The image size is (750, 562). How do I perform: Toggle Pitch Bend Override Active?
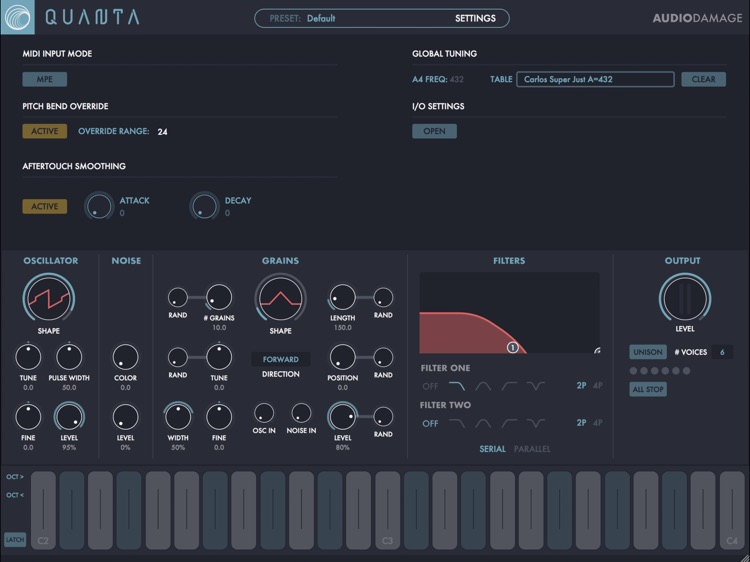coord(44,131)
